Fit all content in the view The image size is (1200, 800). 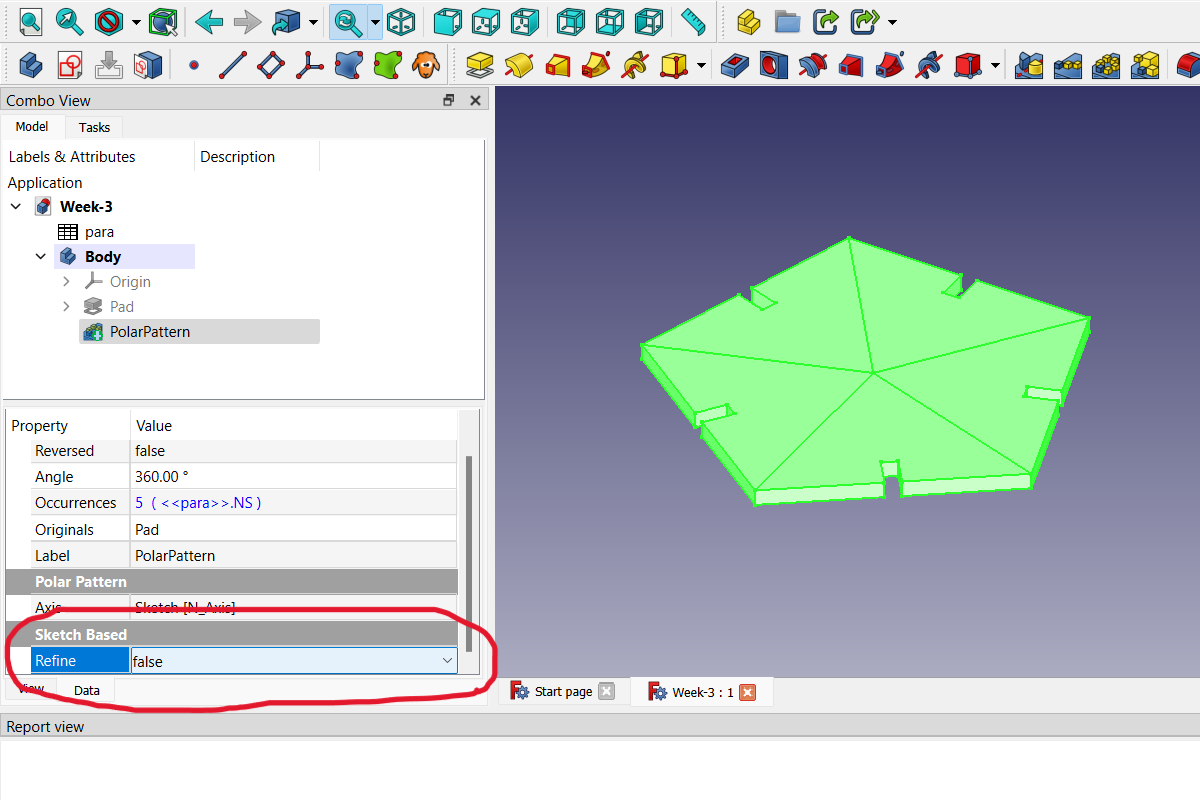tap(32, 20)
